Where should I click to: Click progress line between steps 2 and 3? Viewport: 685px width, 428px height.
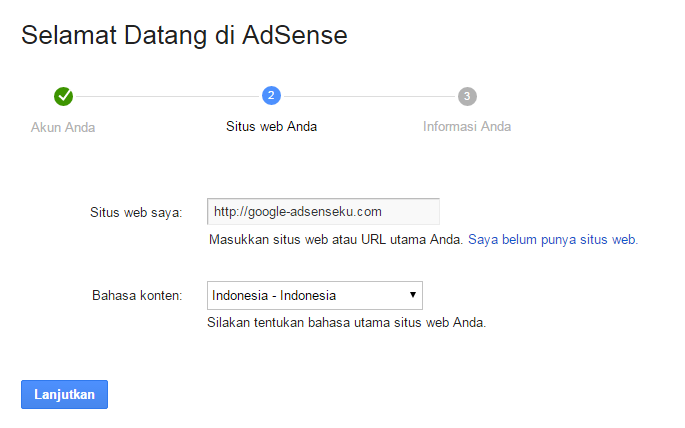[369, 96]
